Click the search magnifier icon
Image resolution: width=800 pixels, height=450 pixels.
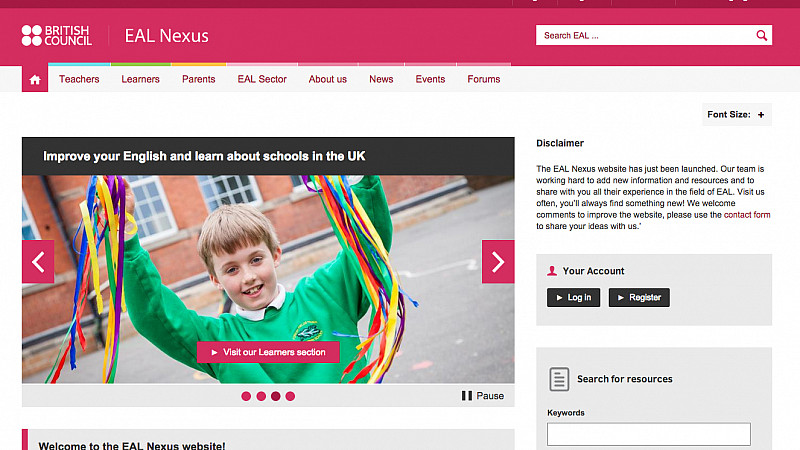[761, 35]
